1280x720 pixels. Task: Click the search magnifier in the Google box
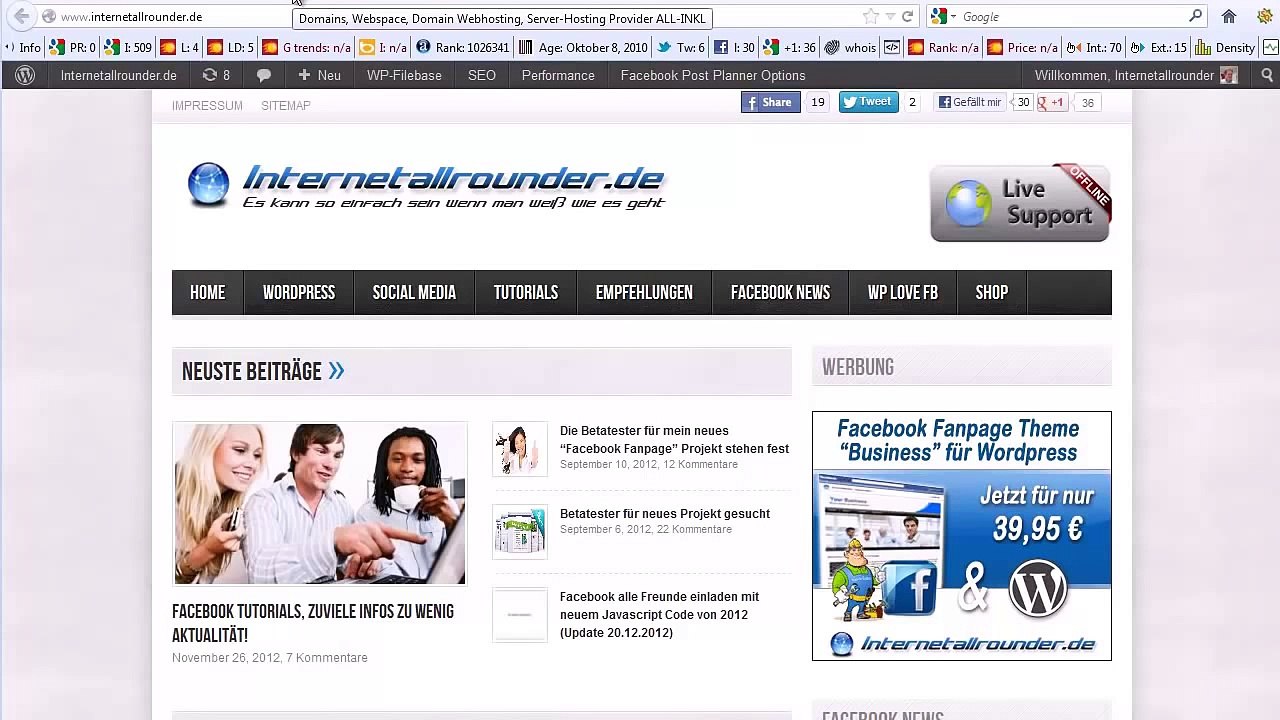tap(1195, 16)
